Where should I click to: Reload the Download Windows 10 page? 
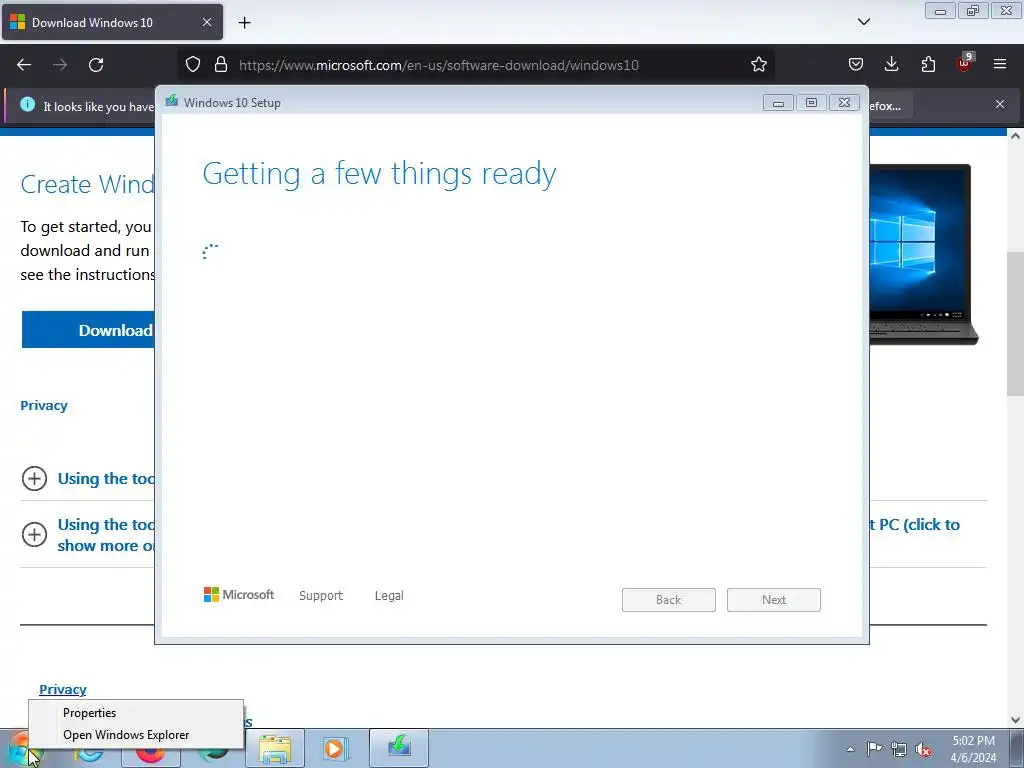[96, 65]
